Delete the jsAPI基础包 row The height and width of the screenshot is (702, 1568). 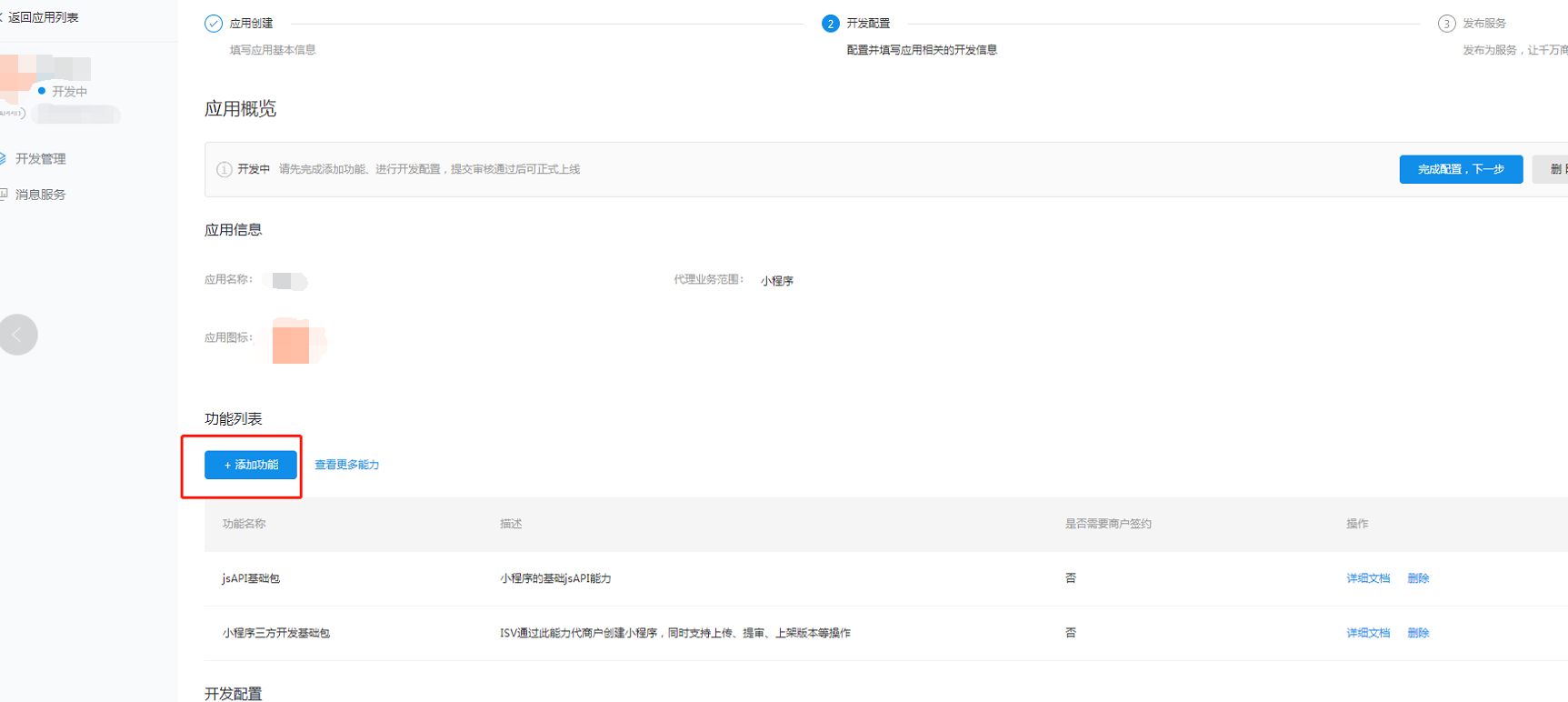(x=1418, y=578)
